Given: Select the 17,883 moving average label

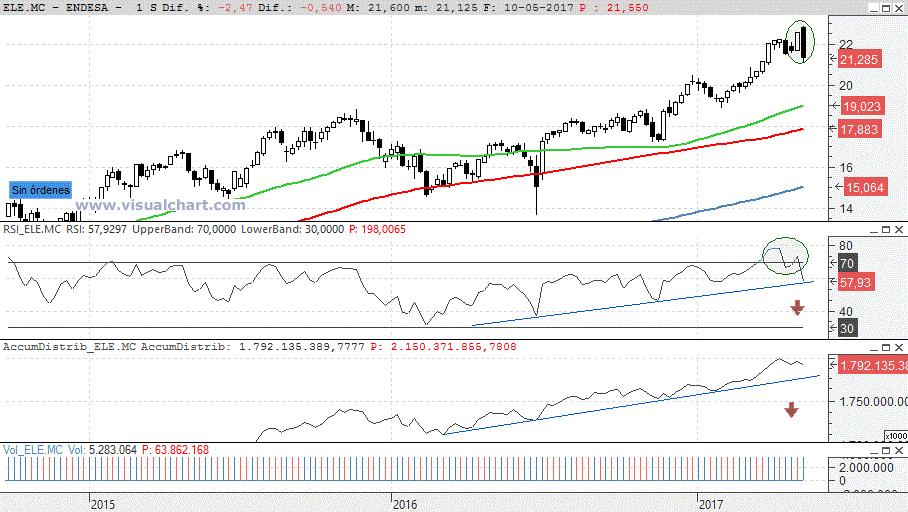Looking at the screenshot, I should click(859, 130).
